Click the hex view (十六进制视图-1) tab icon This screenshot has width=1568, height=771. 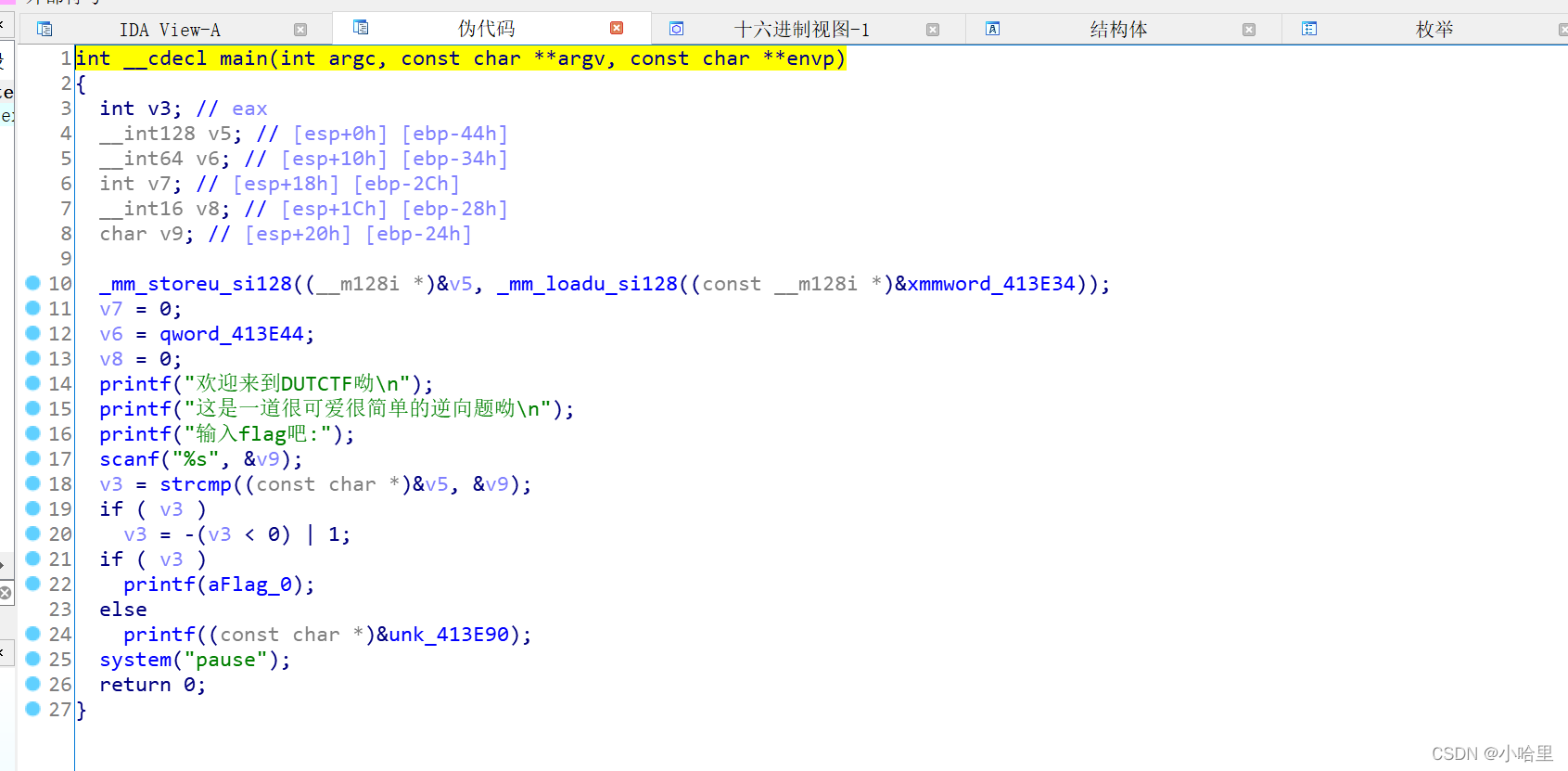(x=677, y=29)
